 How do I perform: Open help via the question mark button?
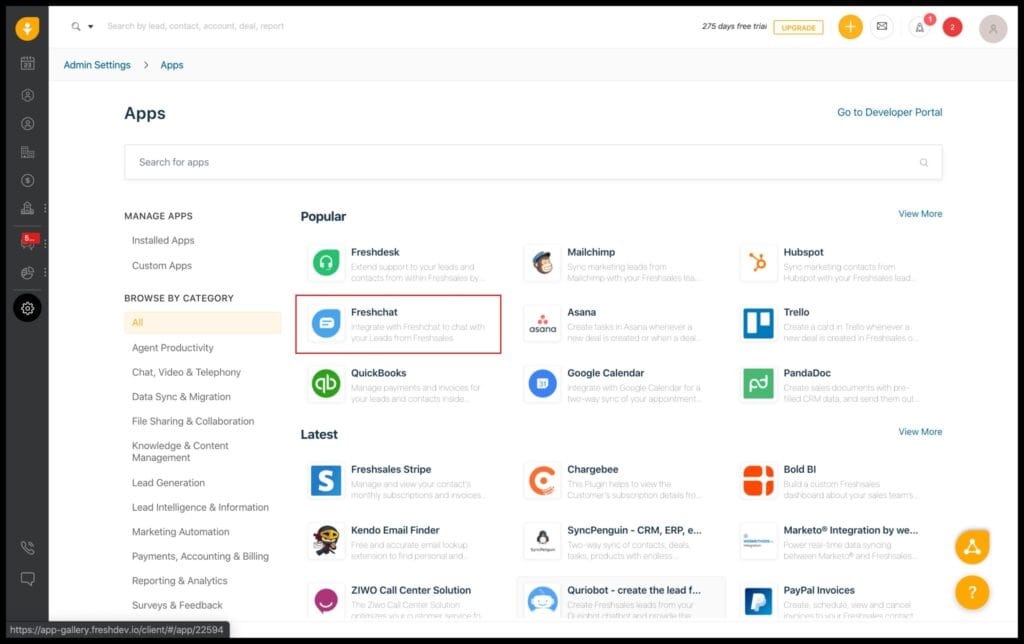click(971, 592)
